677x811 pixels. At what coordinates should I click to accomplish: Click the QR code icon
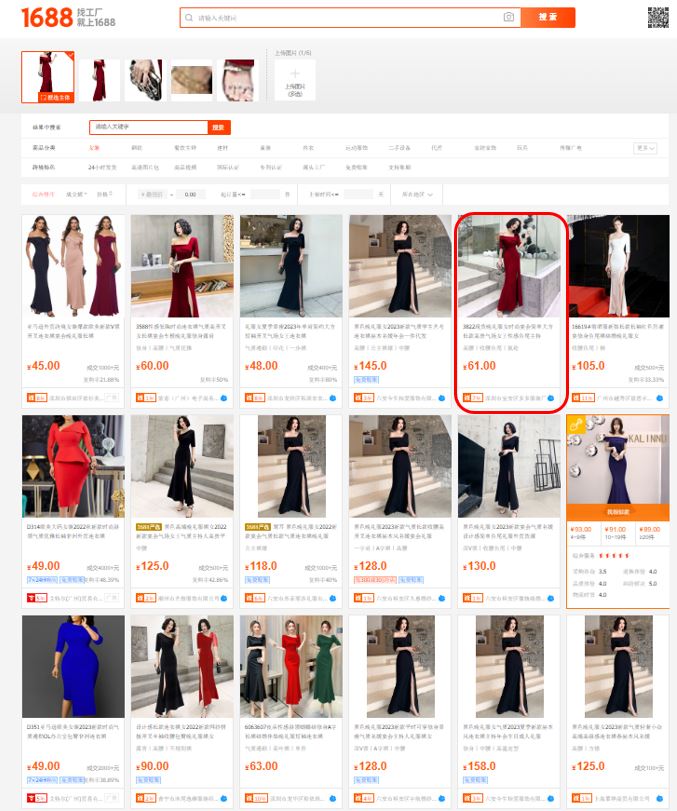point(658,17)
